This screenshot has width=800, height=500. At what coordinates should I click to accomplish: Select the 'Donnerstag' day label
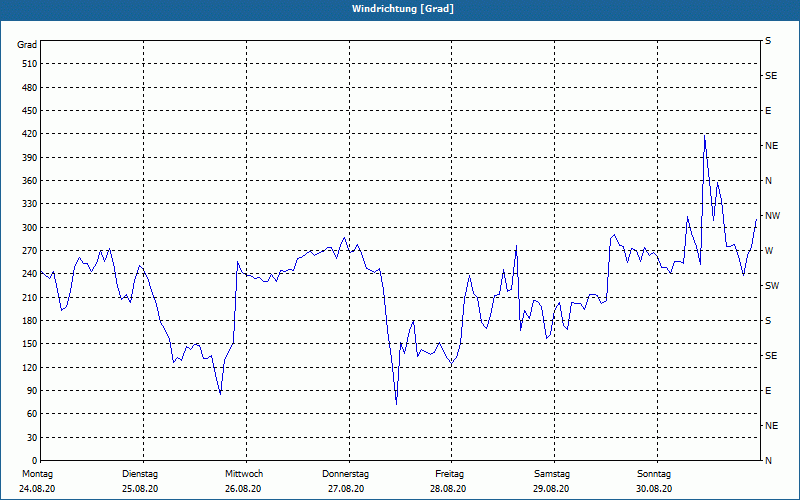click(345, 474)
